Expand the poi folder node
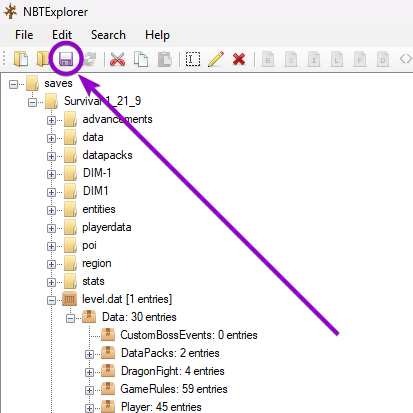Screen dimensions: 413x413 pyautogui.click(x=51, y=246)
